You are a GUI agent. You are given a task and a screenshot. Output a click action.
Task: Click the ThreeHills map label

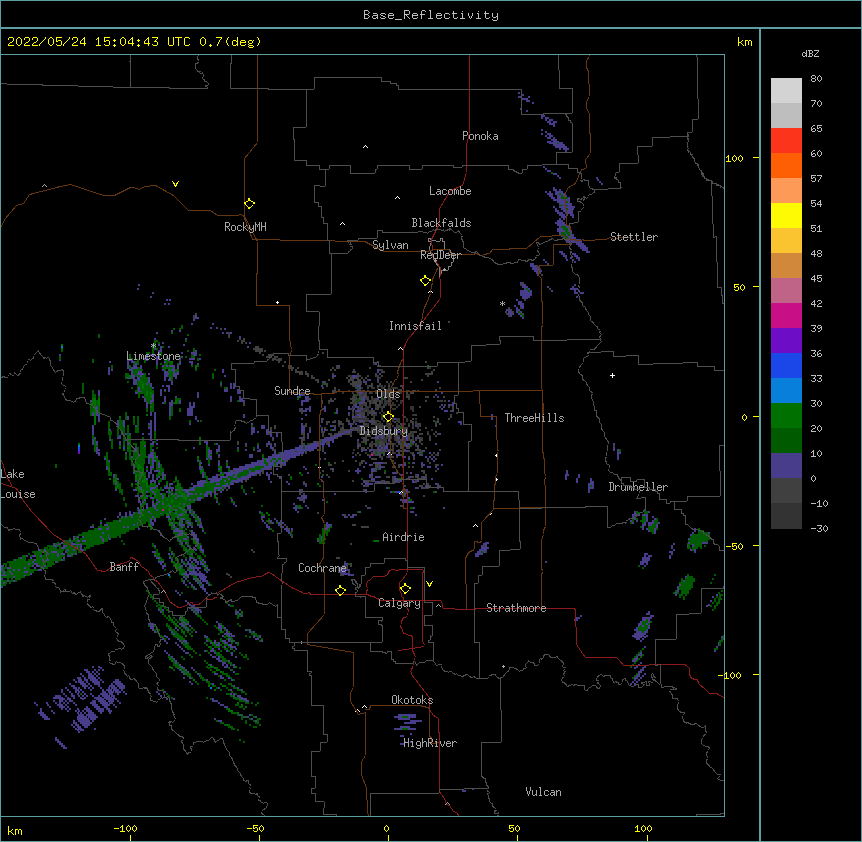point(534,418)
